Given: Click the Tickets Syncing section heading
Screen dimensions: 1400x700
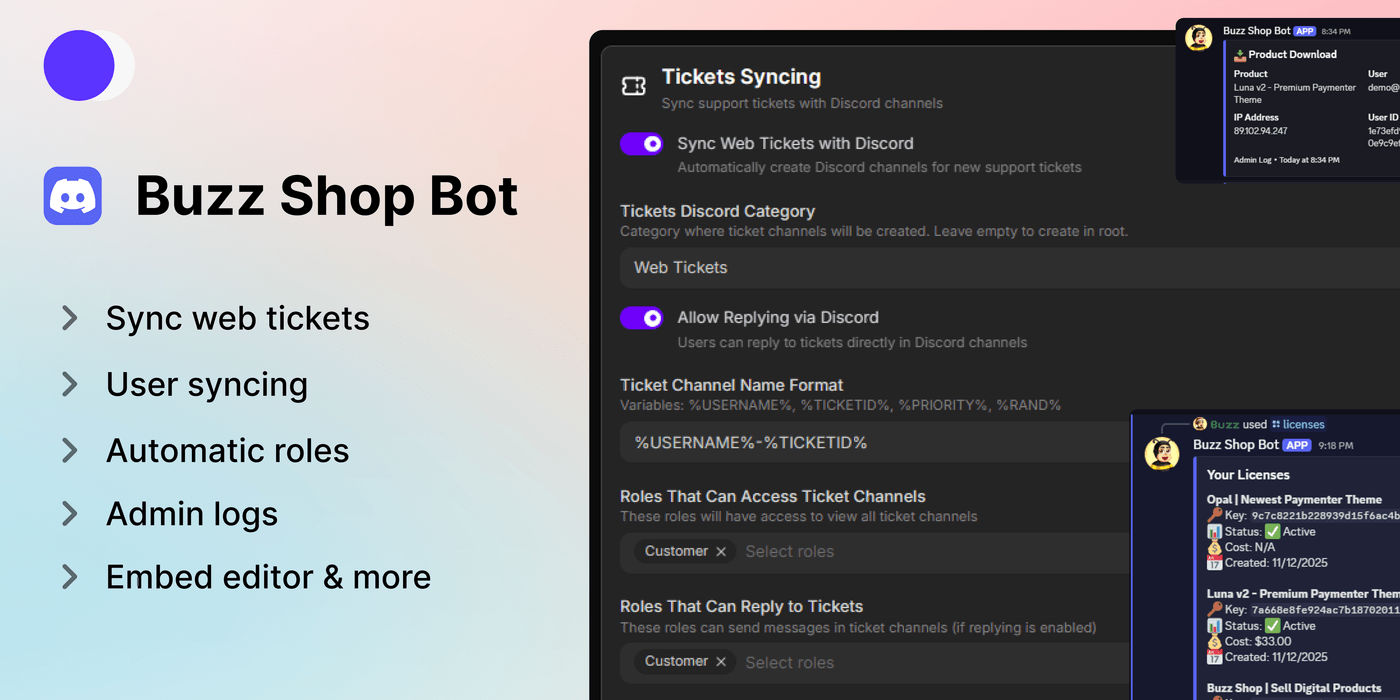Looking at the screenshot, I should coord(741,77).
